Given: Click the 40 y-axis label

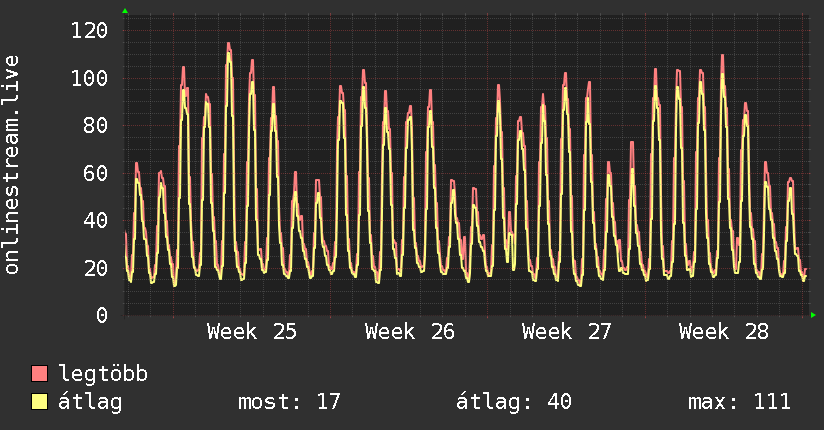Looking at the screenshot, I should click(x=96, y=220).
